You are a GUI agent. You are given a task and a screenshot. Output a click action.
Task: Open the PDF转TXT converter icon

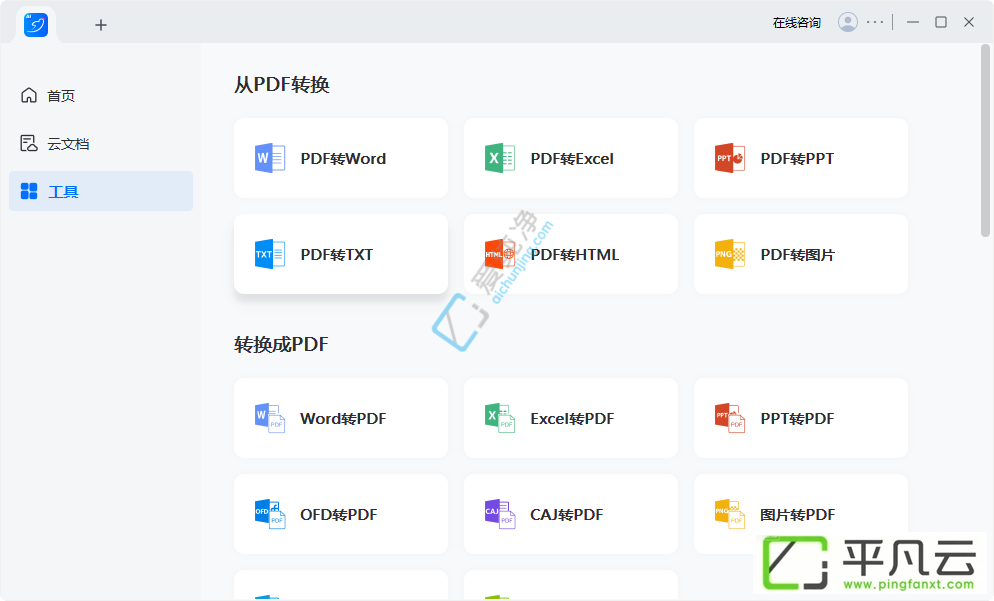coord(269,254)
